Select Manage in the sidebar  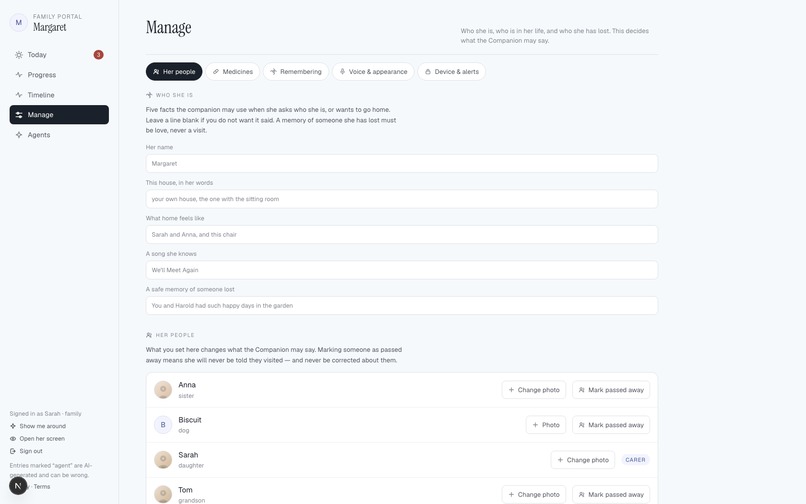pos(59,115)
